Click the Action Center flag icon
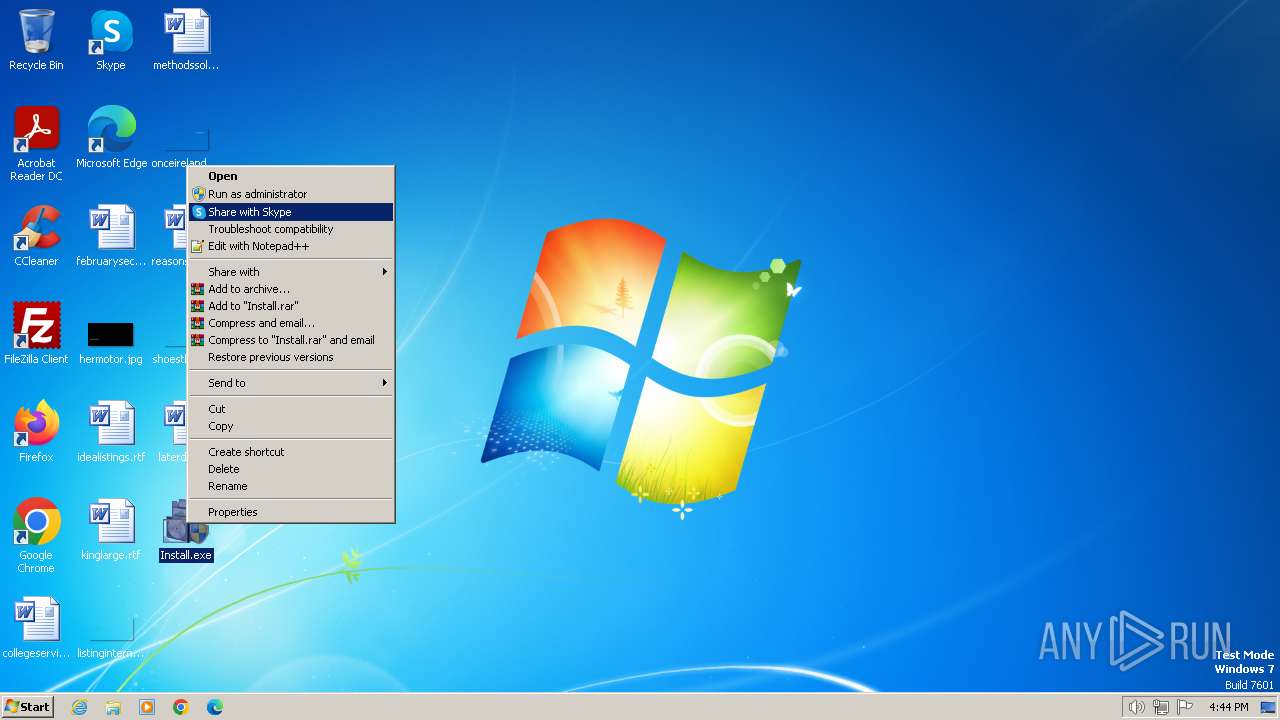Screen dimensions: 1280x720 (x=1186, y=707)
